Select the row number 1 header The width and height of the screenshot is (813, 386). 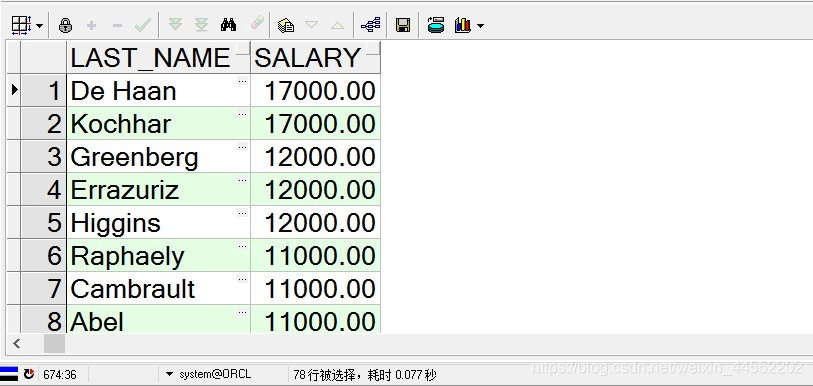tap(44, 90)
